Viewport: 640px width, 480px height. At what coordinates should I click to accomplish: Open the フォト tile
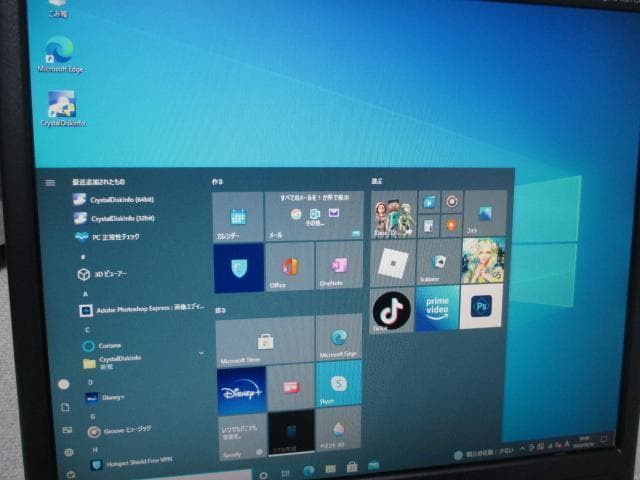coord(485,213)
